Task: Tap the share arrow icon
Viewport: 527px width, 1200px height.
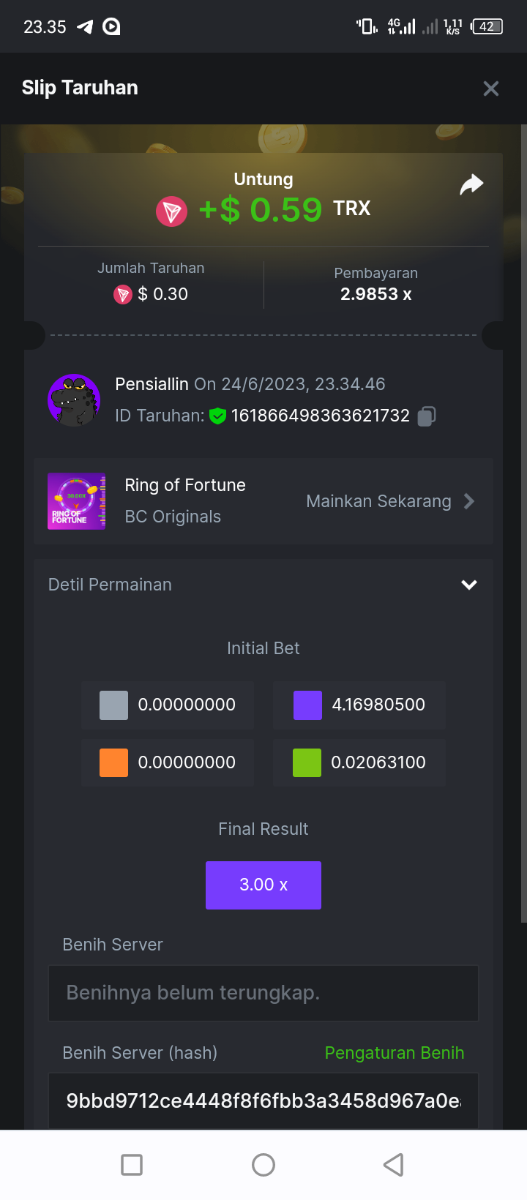Action: click(x=471, y=184)
